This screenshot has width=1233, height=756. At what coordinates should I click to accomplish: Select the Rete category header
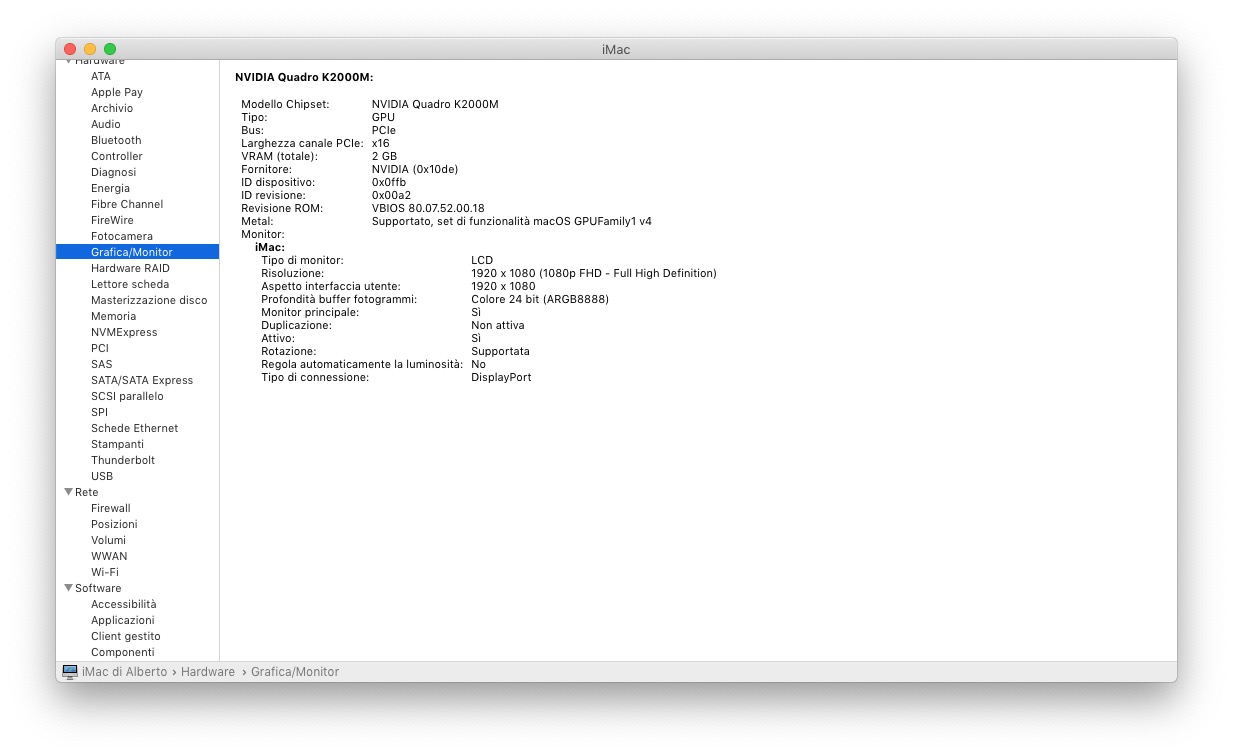(x=87, y=492)
